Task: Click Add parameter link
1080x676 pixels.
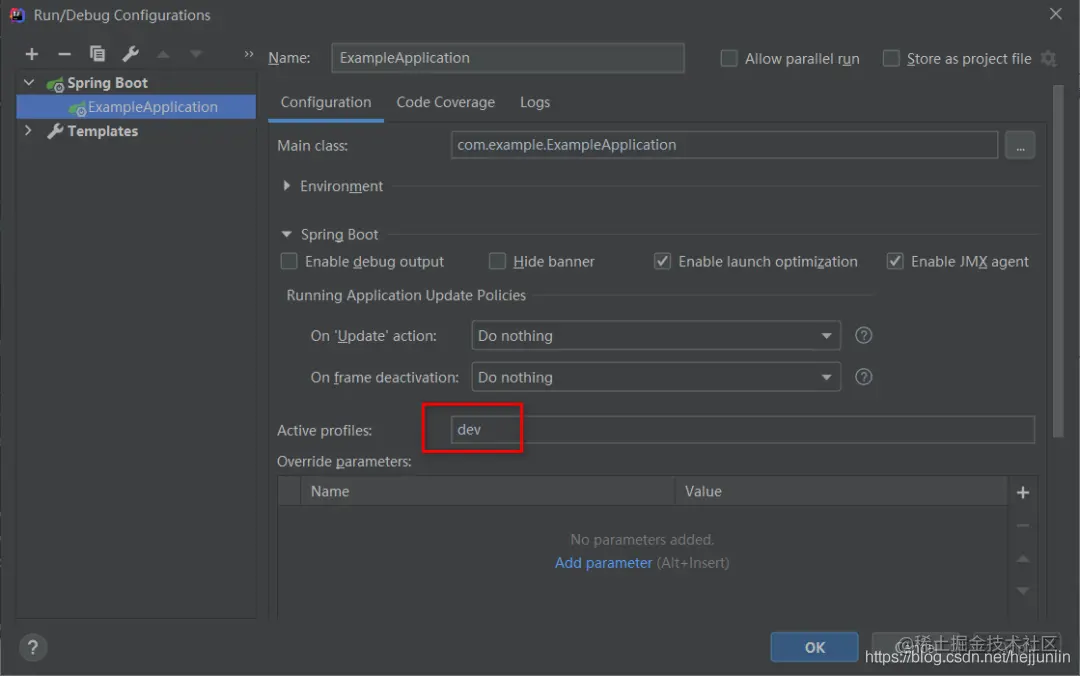Action: point(603,563)
